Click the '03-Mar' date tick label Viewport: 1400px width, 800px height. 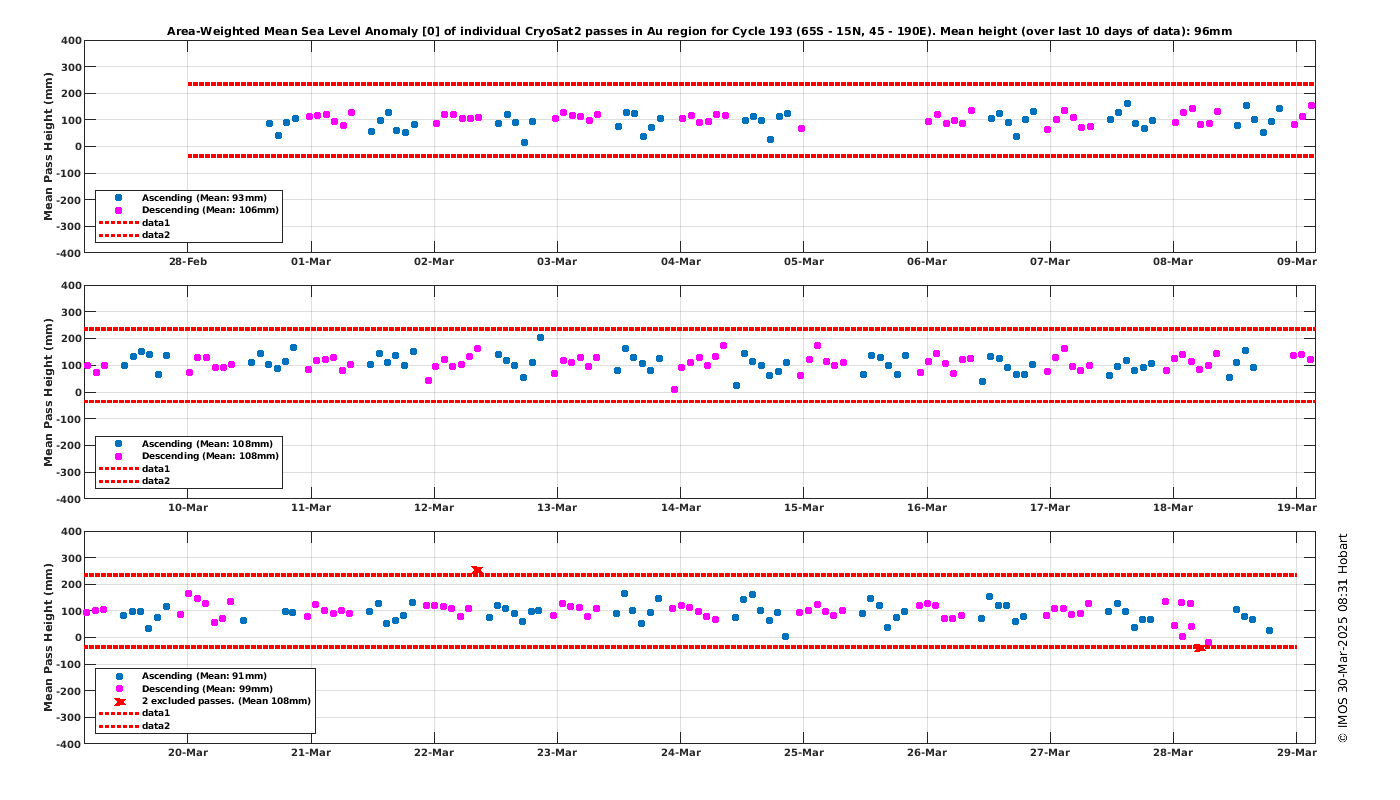pyautogui.click(x=557, y=262)
